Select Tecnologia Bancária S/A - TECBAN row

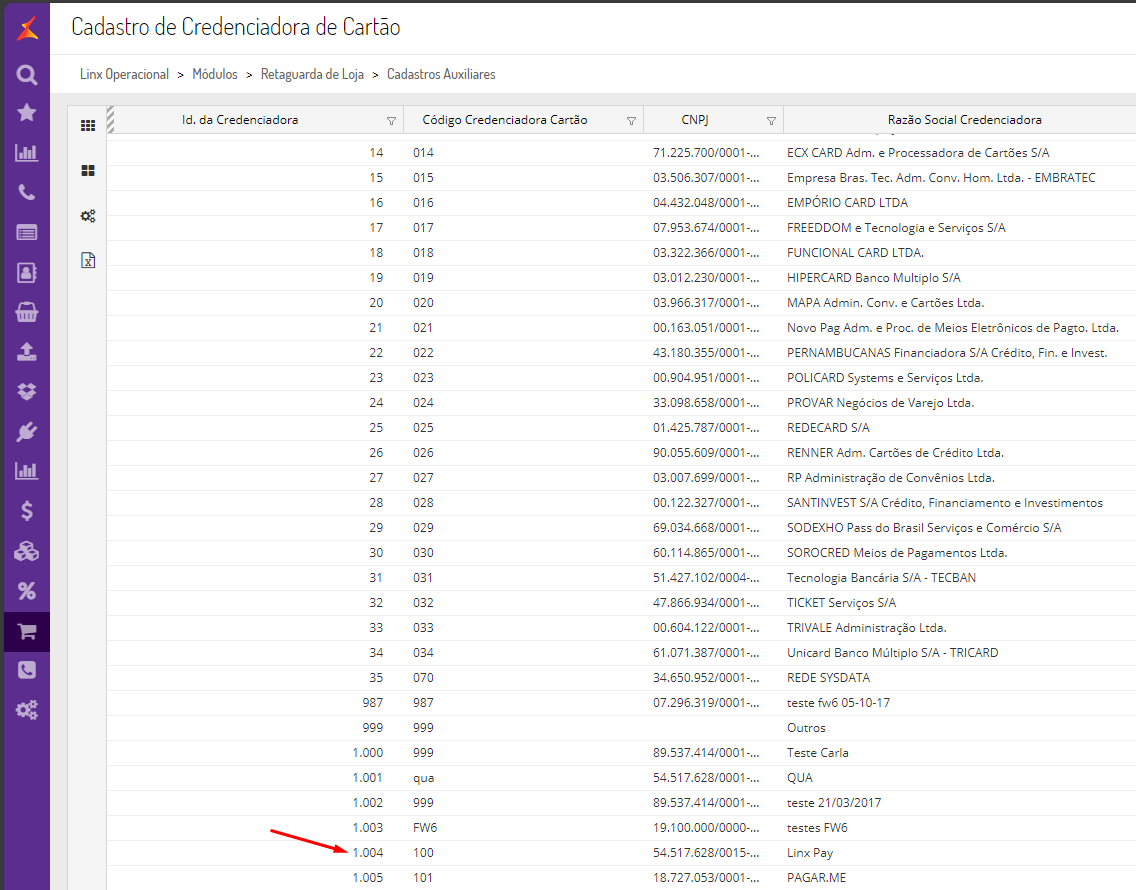tap(621, 578)
